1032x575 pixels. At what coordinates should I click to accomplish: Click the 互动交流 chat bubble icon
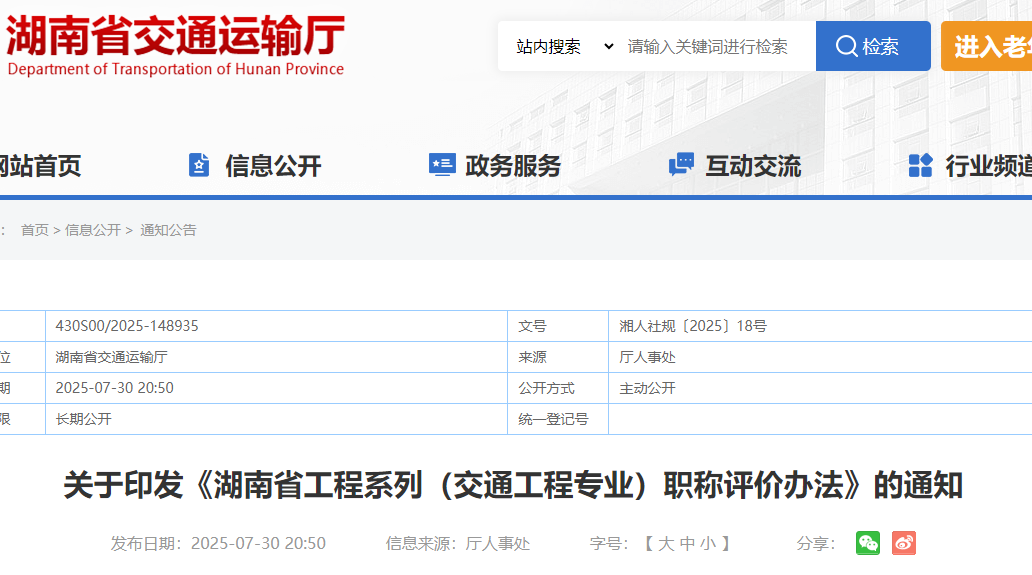[681, 165]
